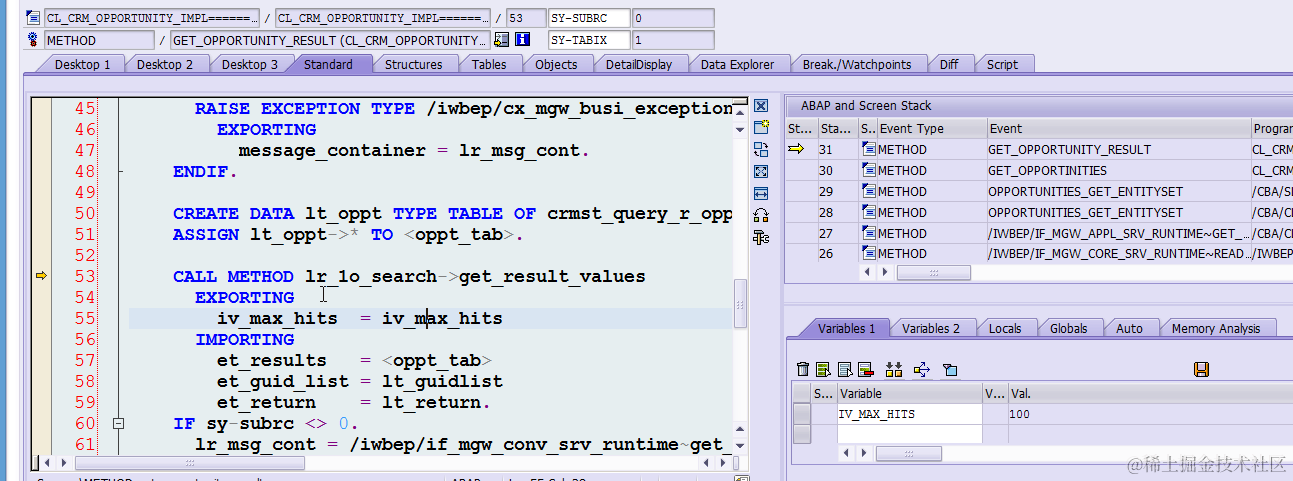Click the new tool icon with yellow star

pyautogui.click(x=761, y=128)
